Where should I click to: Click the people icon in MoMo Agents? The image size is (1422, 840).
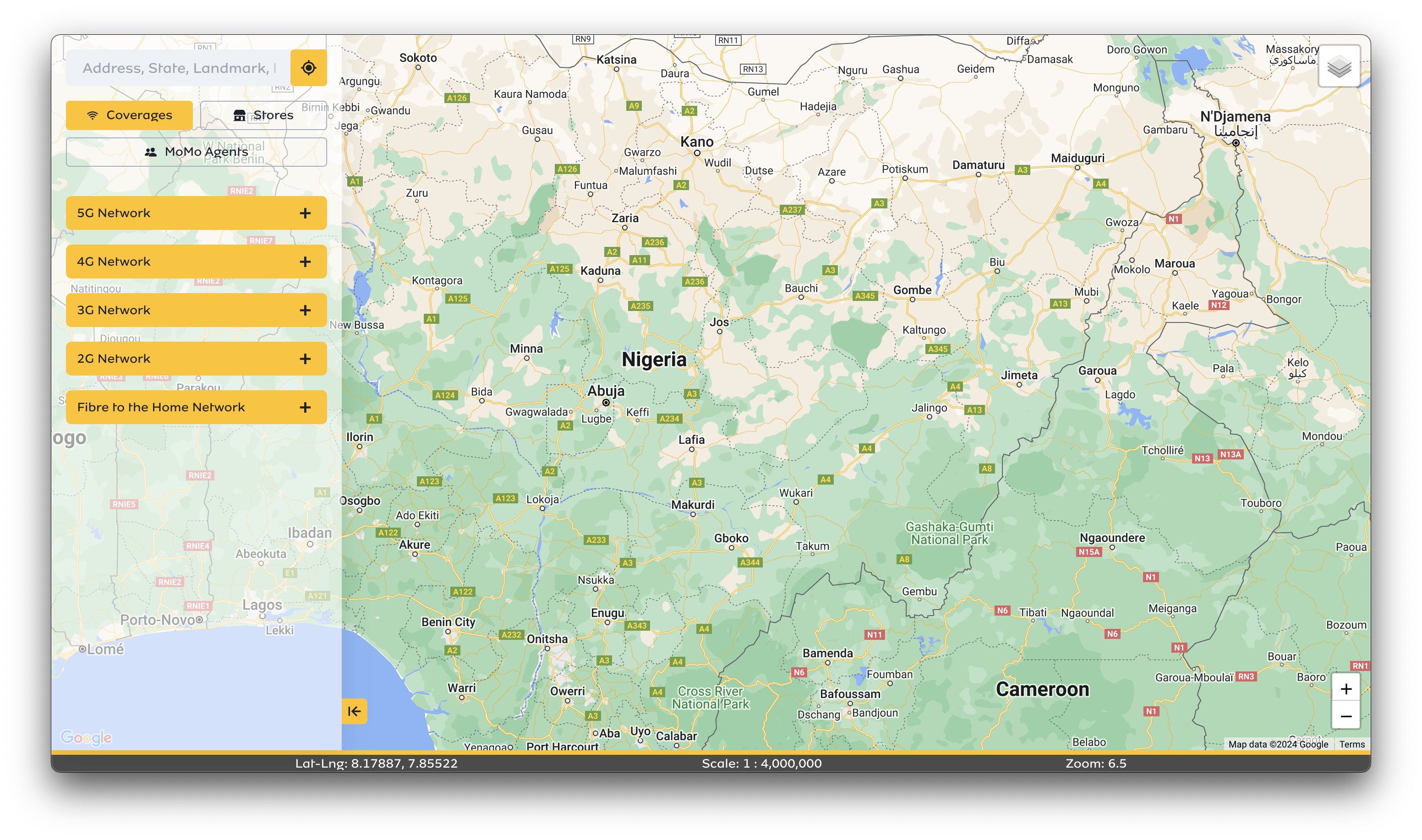pos(151,152)
